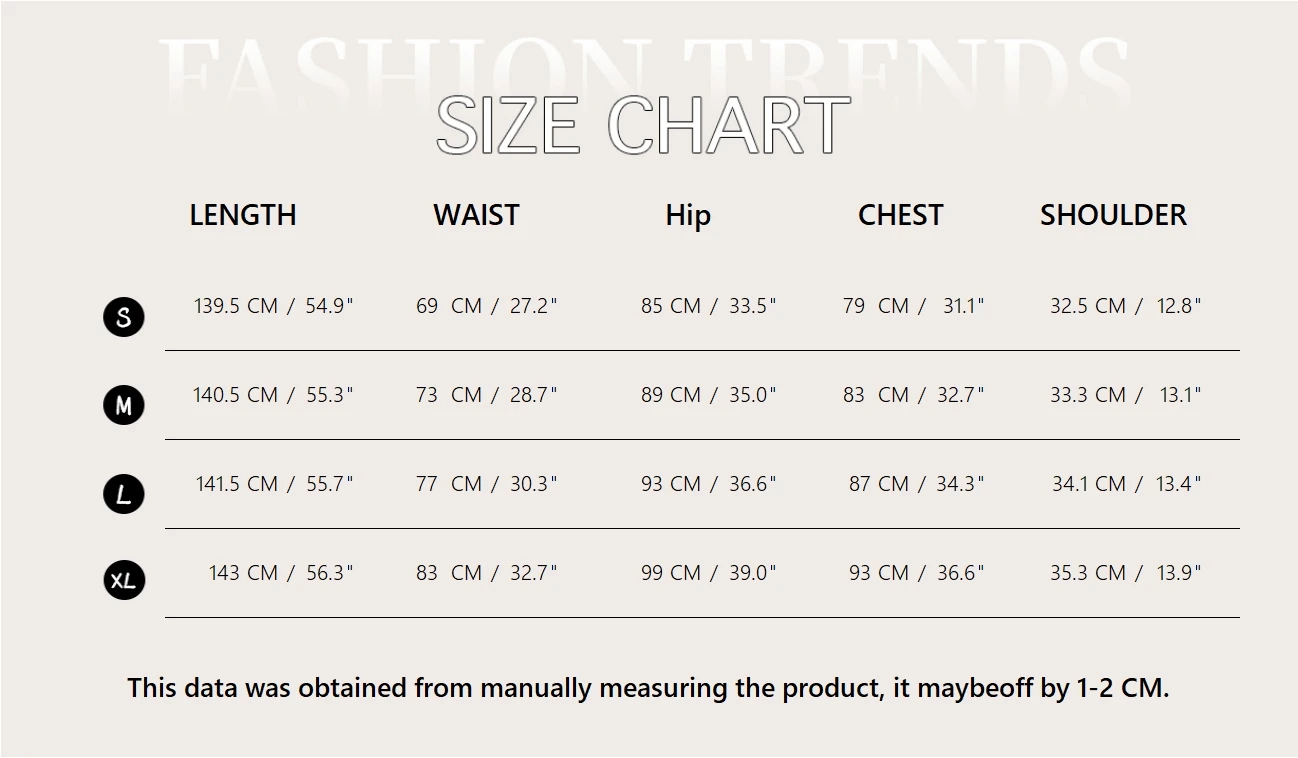Select the black XL size badge
This screenshot has height=758, width=1298.
(x=124, y=580)
